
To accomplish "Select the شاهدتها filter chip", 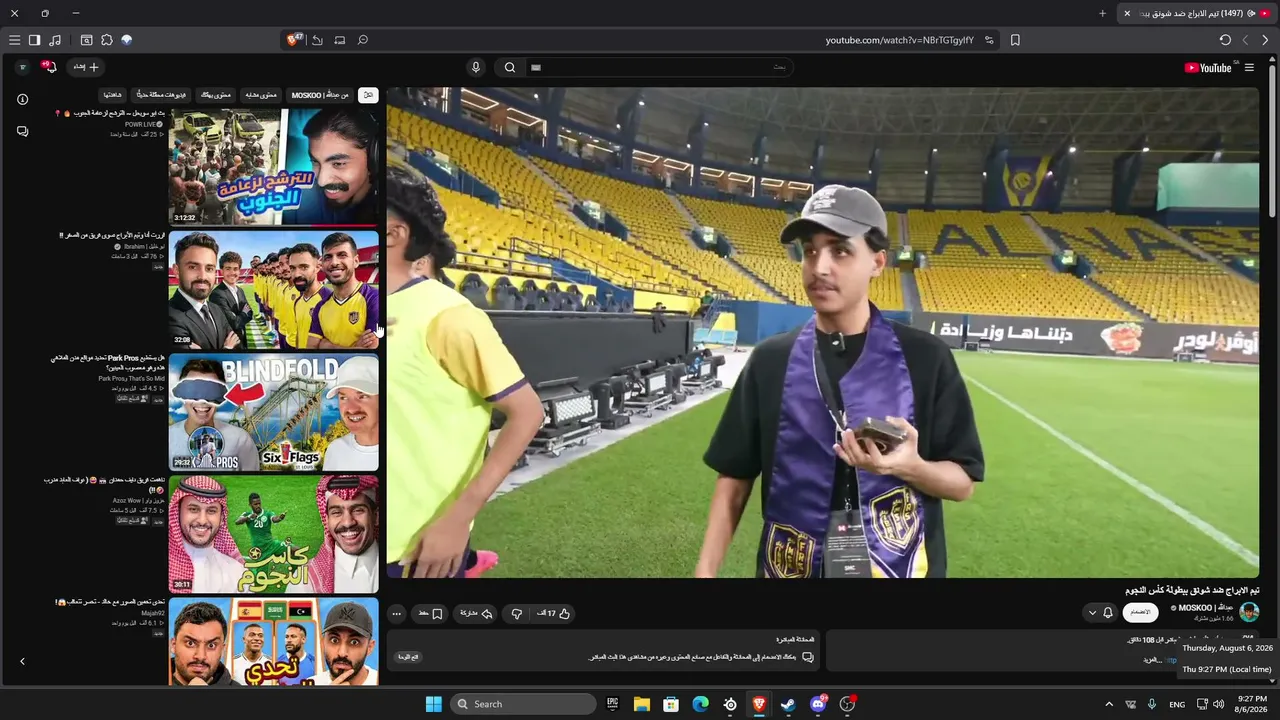I will point(113,95).
